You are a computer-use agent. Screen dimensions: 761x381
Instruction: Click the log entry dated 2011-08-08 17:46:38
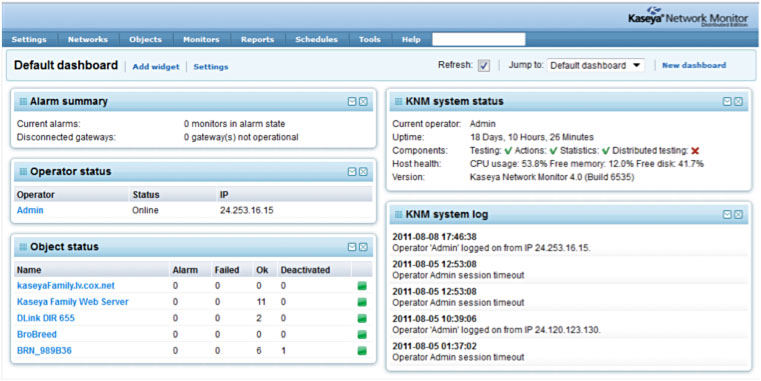pyautogui.click(x=569, y=242)
